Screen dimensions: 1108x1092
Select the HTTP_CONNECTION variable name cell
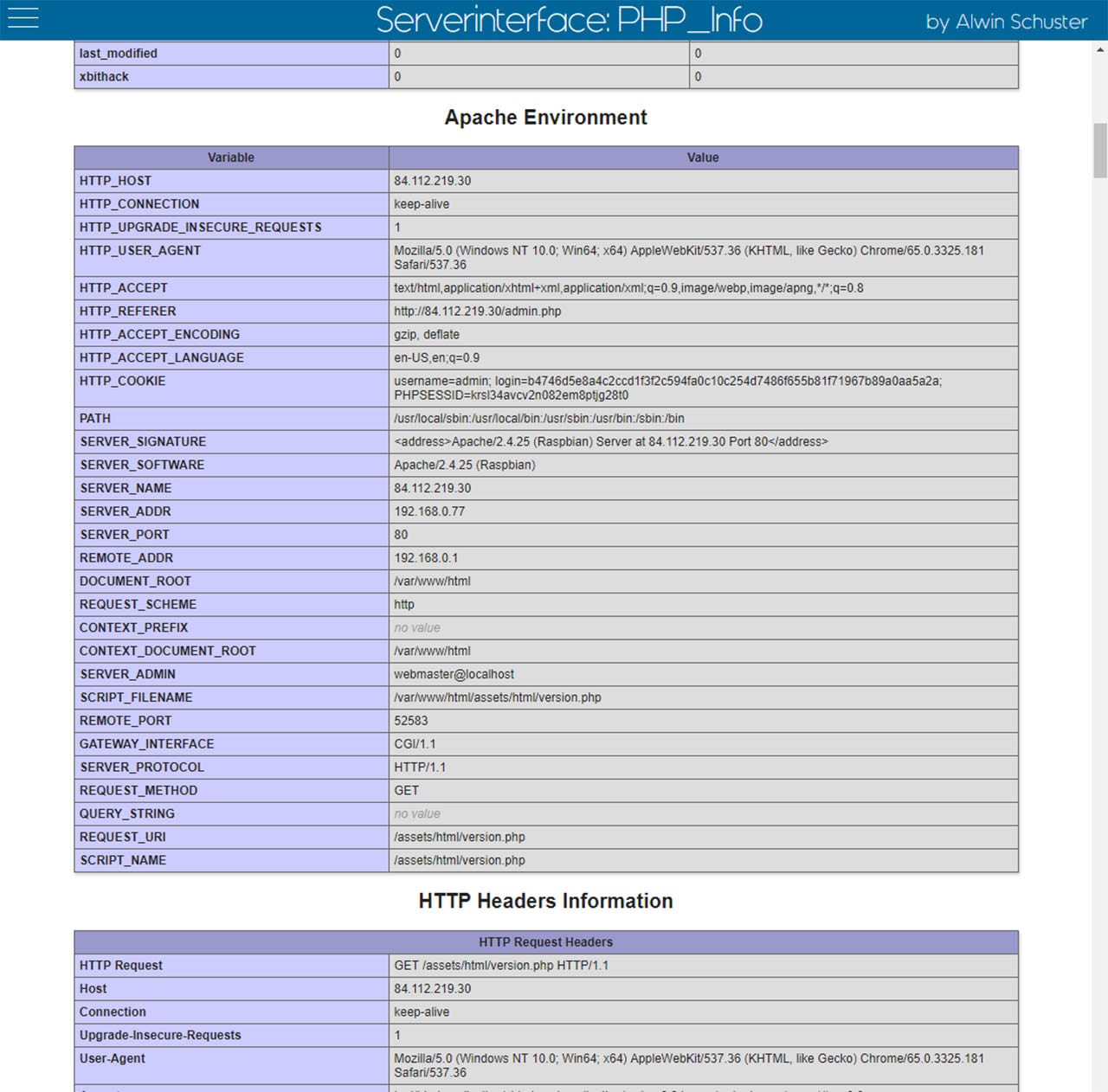click(231, 204)
